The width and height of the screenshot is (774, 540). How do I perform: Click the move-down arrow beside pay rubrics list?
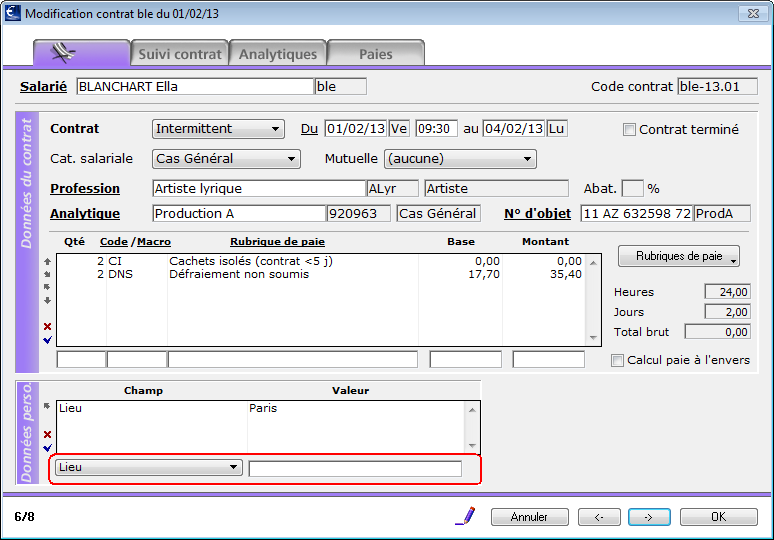point(47,300)
